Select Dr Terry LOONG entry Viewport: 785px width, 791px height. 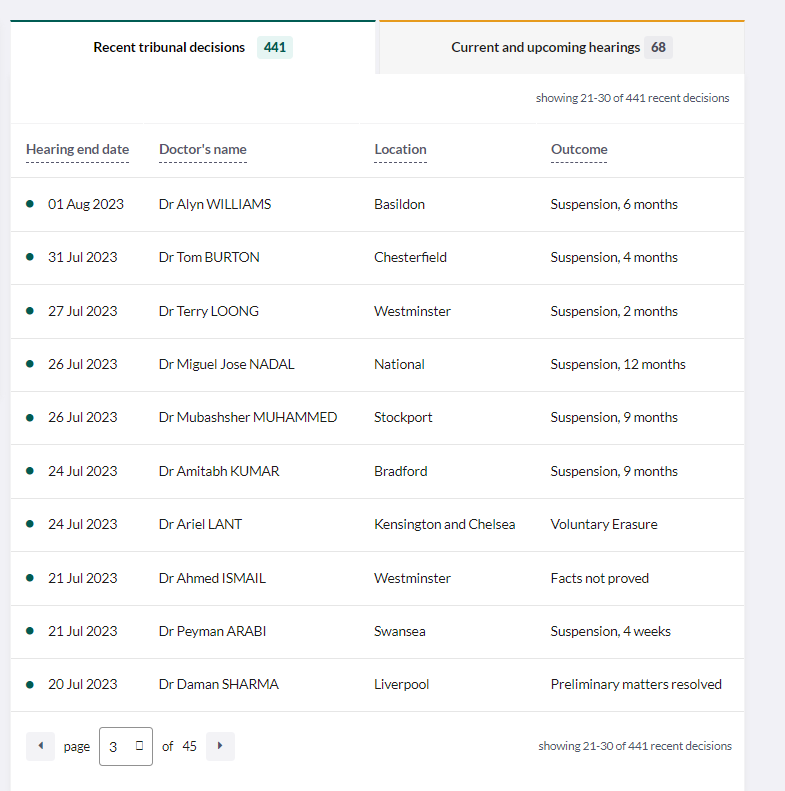(x=208, y=311)
